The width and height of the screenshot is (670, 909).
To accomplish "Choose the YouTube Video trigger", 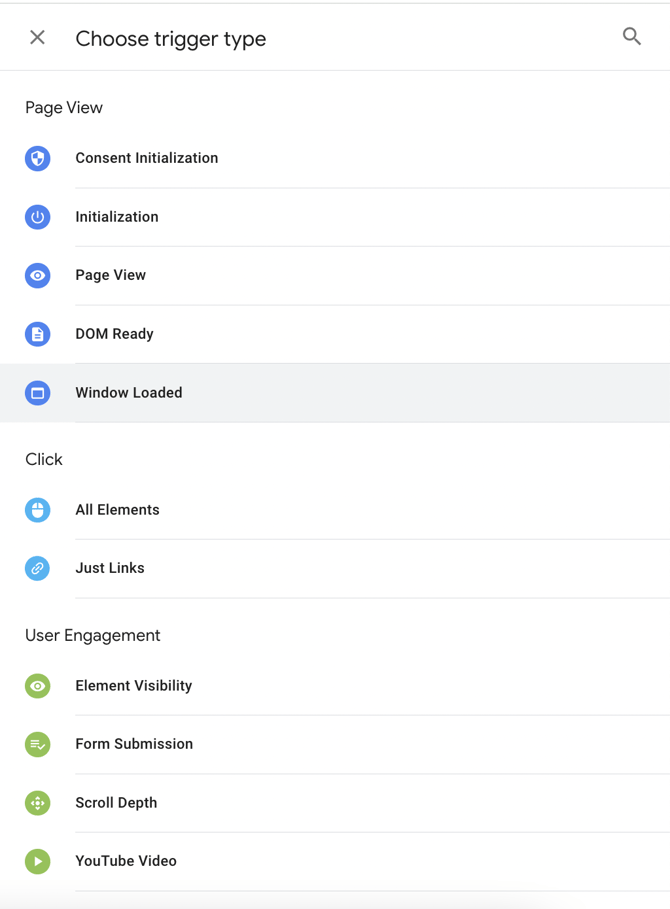I will [x=126, y=861].
